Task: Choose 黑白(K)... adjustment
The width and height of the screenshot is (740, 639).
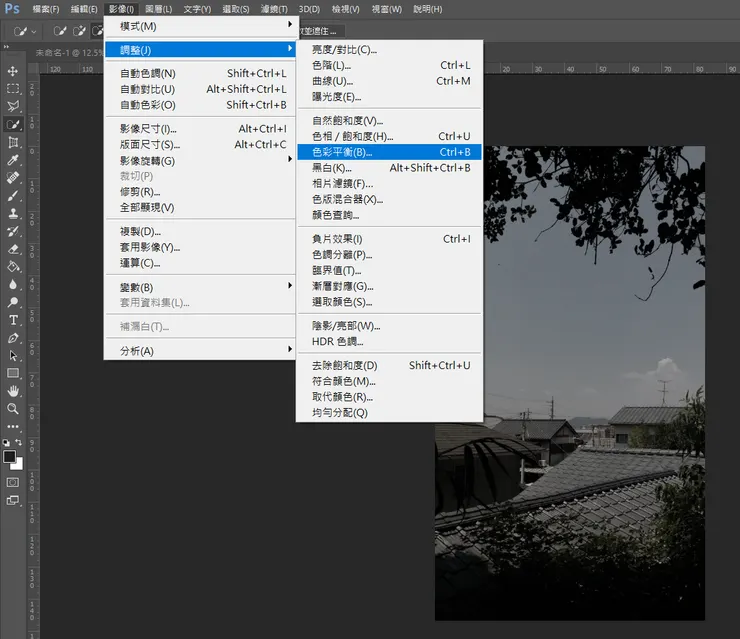Action: (389, 168)
